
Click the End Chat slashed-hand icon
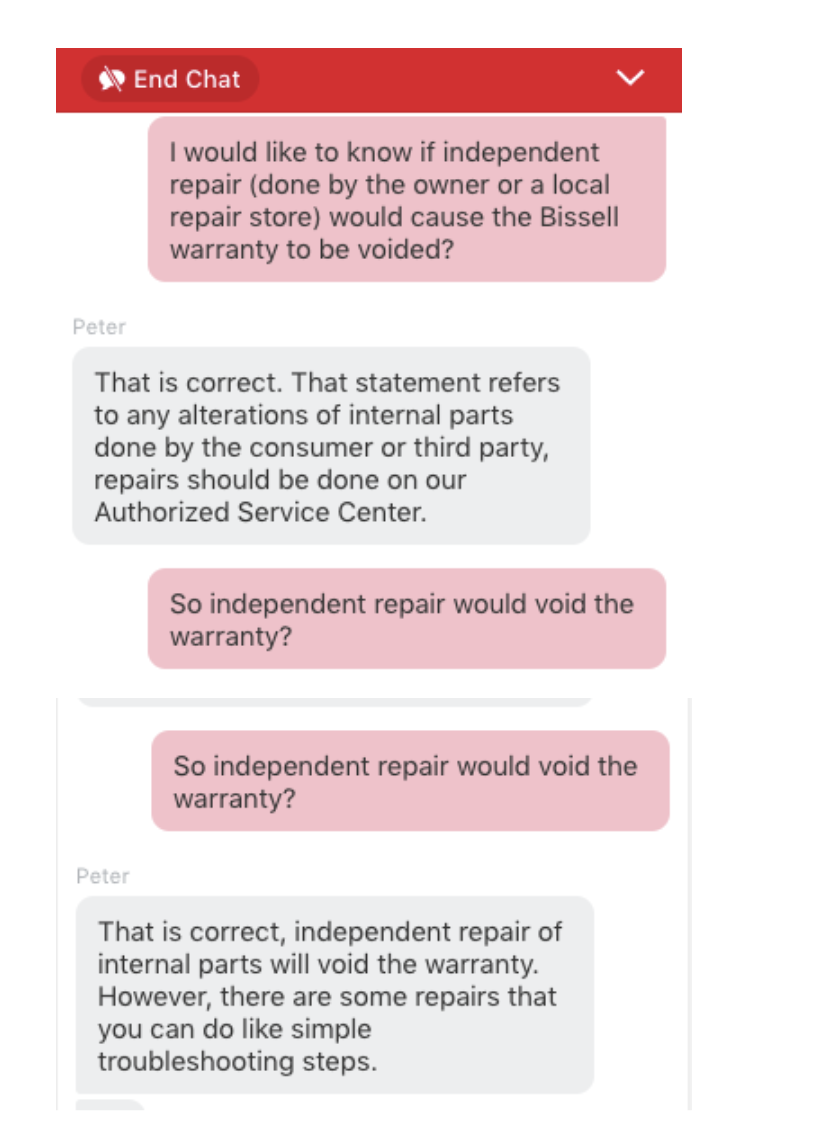click(111, 79)
